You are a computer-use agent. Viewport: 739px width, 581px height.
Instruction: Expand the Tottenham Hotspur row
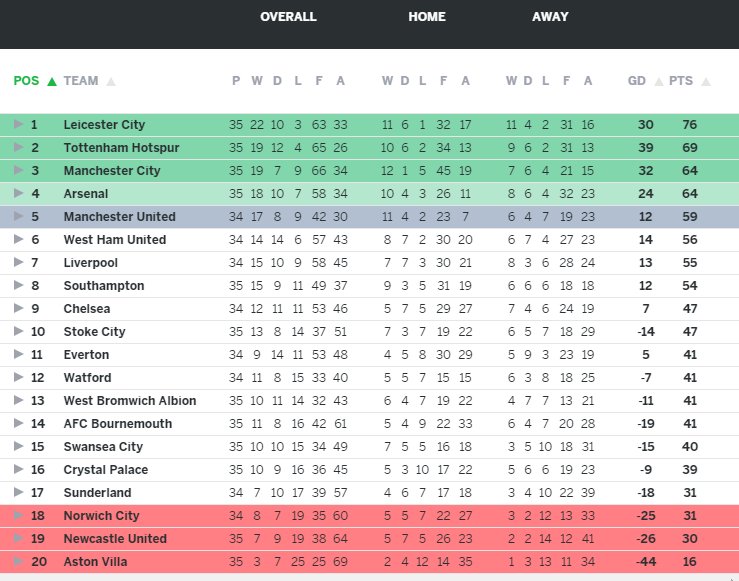[18, 148]
